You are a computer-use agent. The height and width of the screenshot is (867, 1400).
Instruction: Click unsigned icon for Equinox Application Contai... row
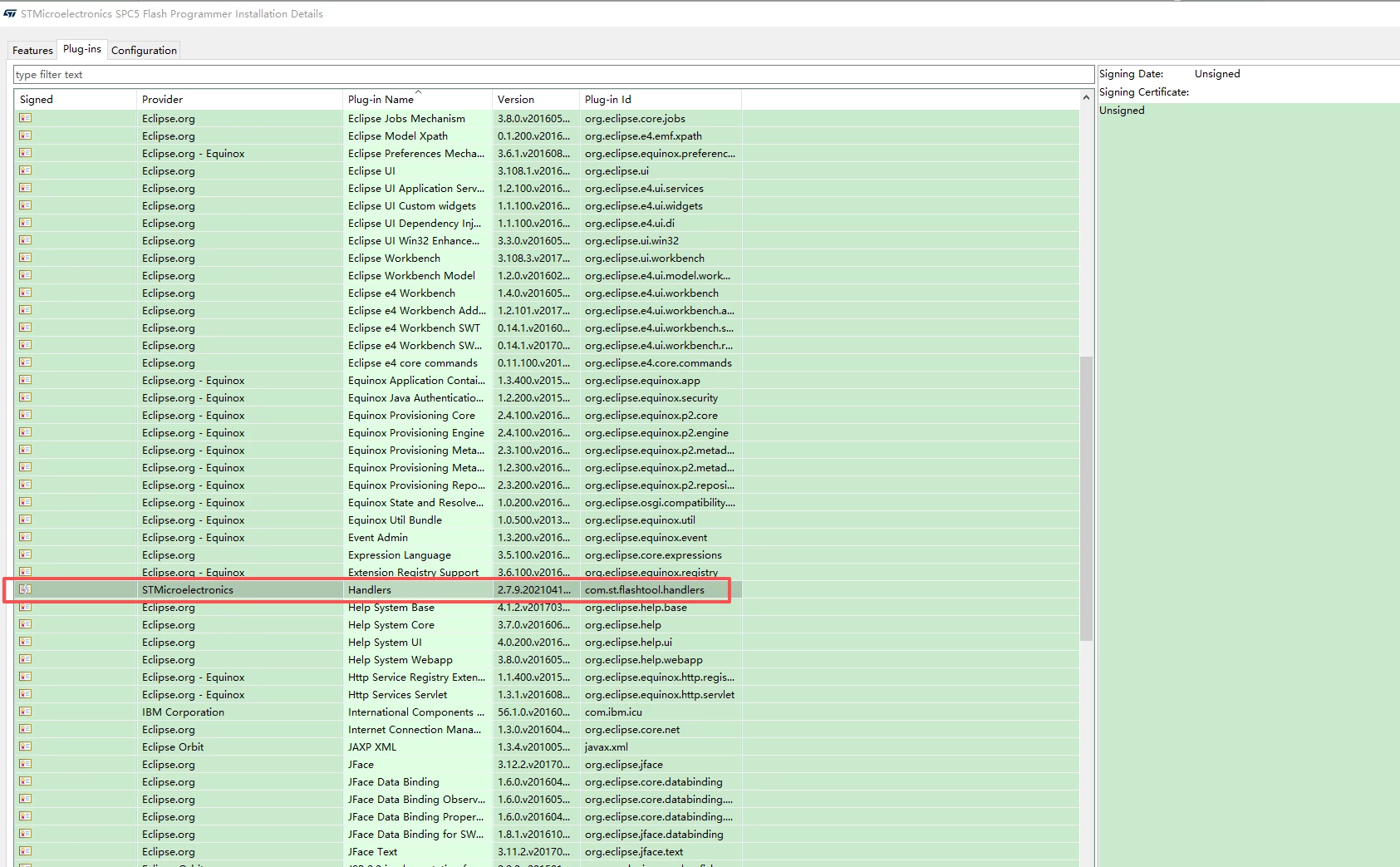tap(26, 380)
